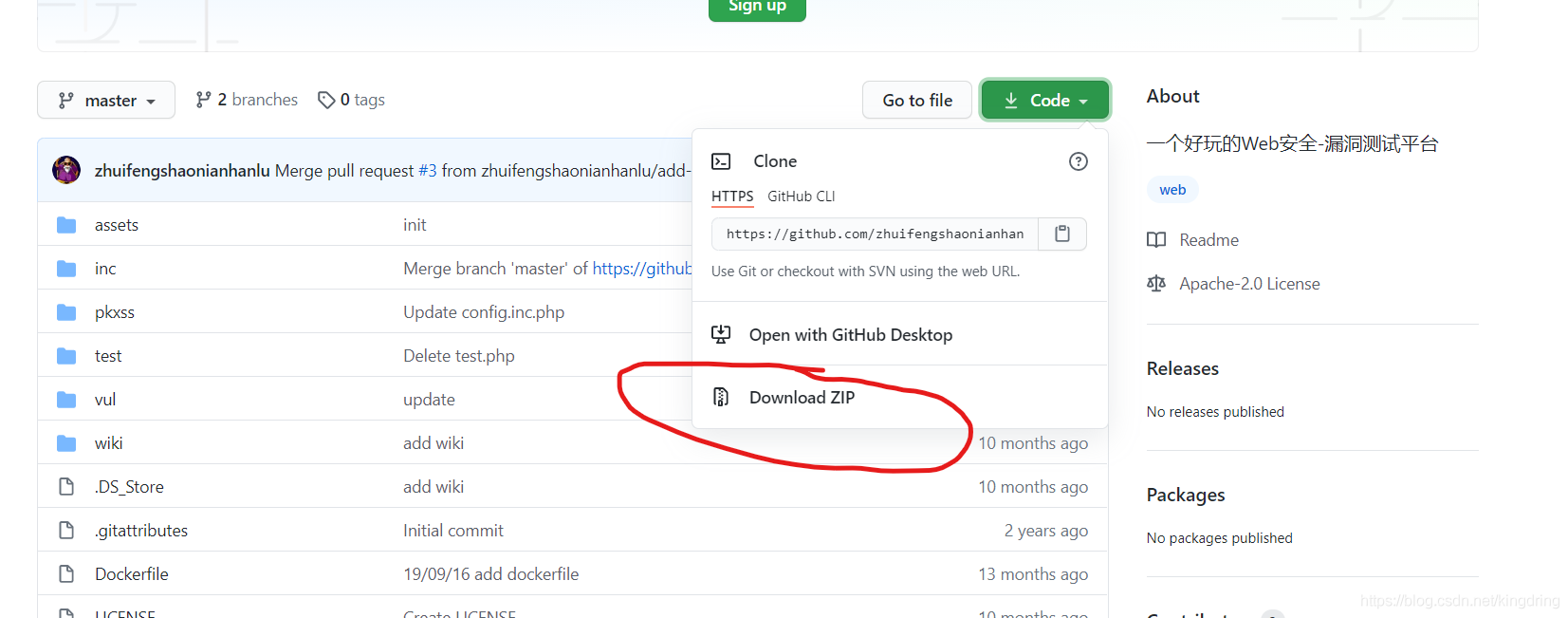The image size is (1568, 618).
Task: Open the Dockerfile file
Action: click(132, 574)
